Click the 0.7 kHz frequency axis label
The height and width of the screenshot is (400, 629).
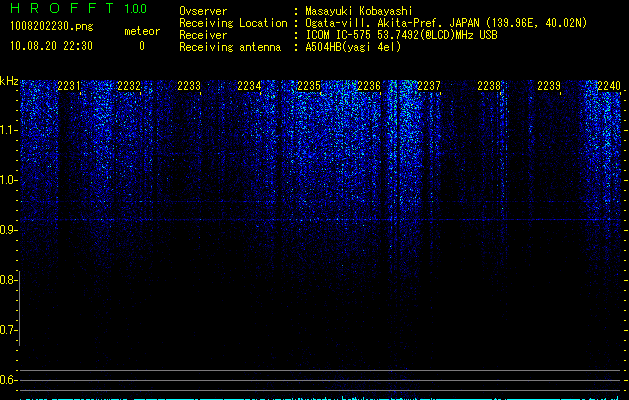(x=8, y=330)
